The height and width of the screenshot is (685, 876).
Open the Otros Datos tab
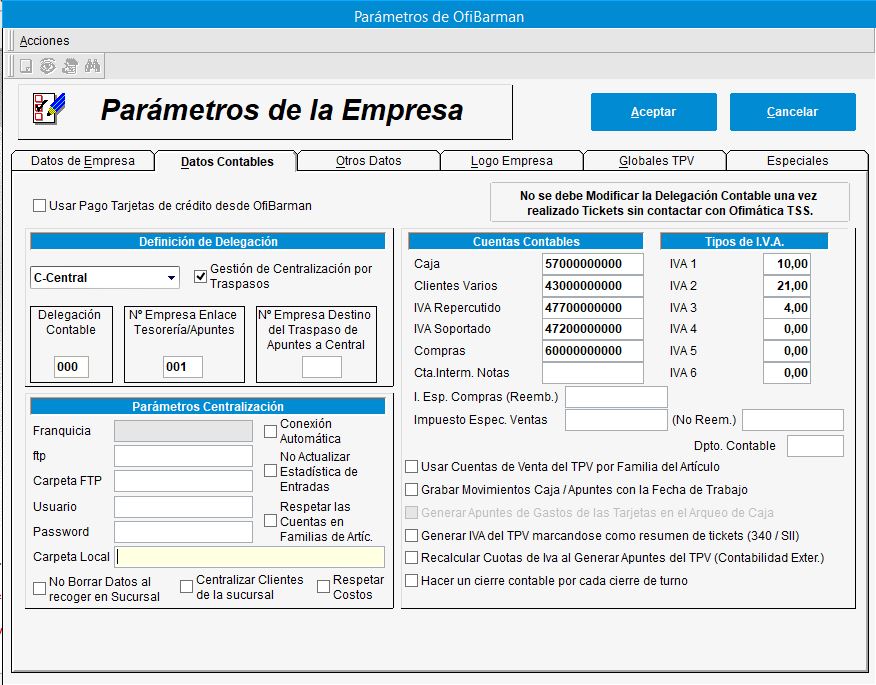coord(369,161)
